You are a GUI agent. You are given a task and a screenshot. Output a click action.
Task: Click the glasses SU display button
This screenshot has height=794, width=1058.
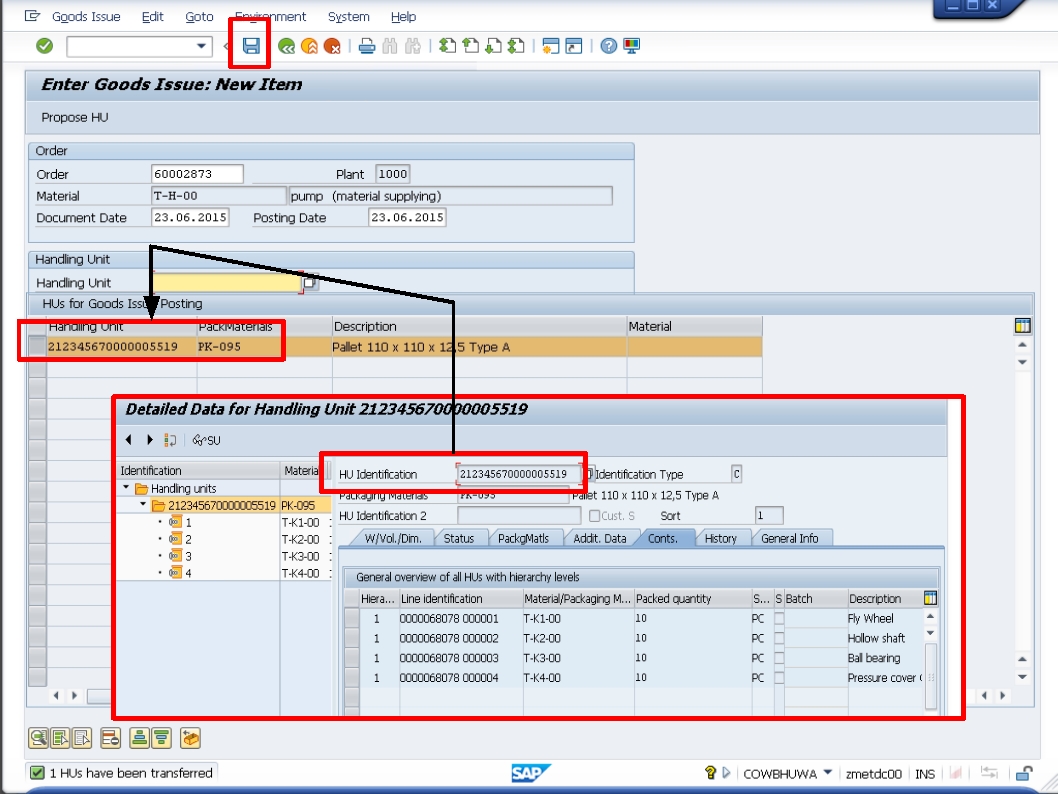pyautogui.click(x=207, y=440)
